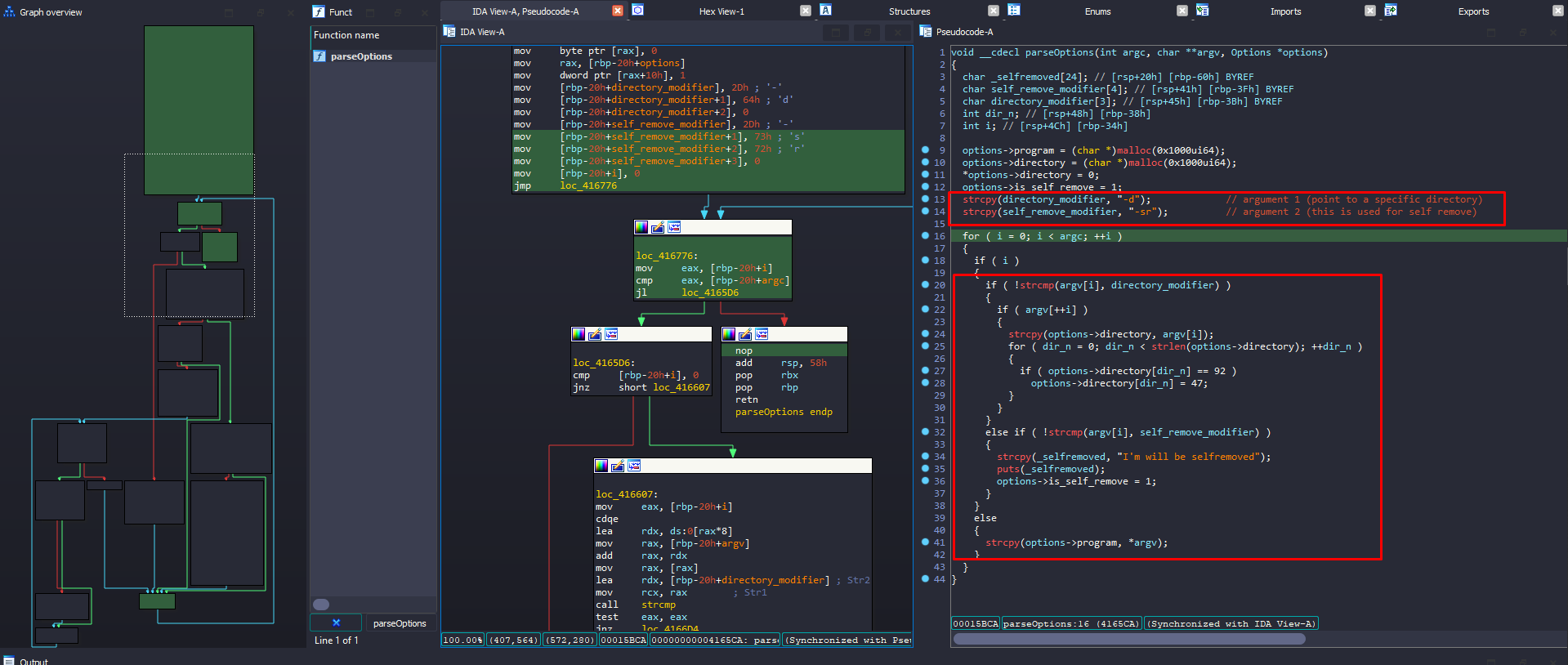
Task: Click the Structures tab icon
Action: click(826, 11)
